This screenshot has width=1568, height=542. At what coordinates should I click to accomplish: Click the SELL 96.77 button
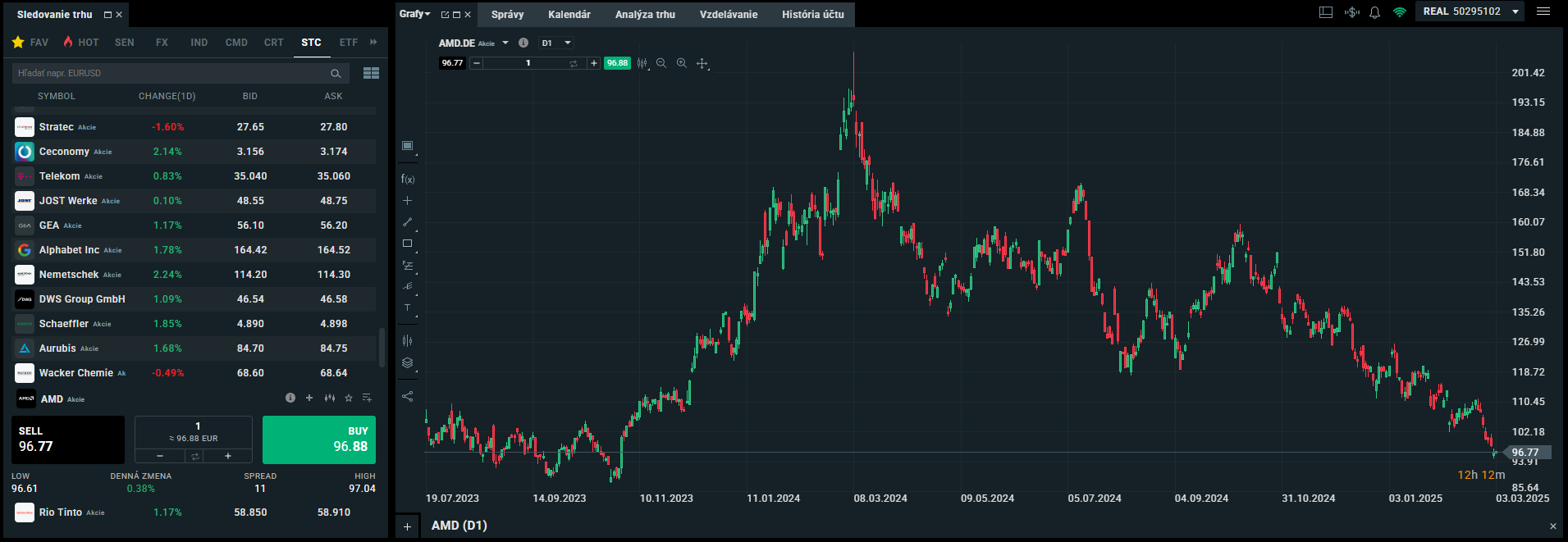click(x=68, y=440)
